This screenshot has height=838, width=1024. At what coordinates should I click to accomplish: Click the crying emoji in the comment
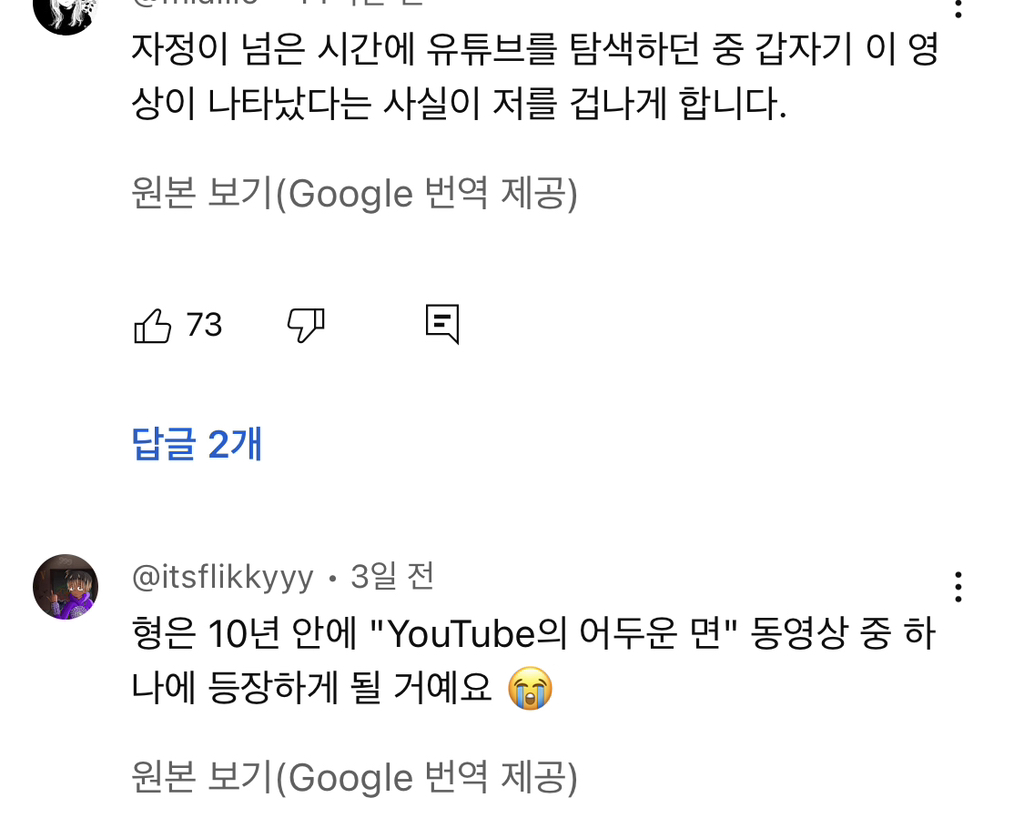(x=530, y=689)
